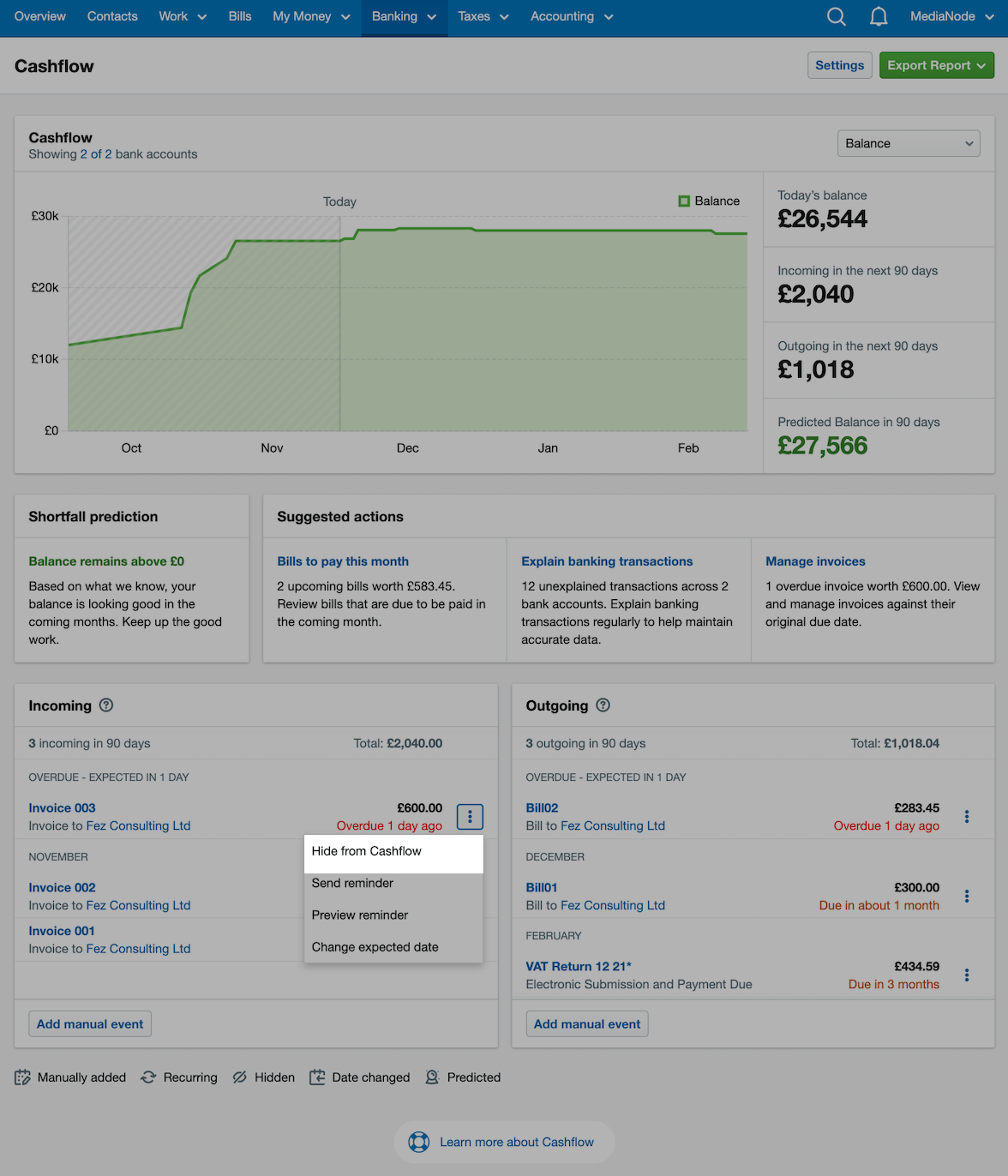The image size is (1008, 1176).
Task: Open Bill02 link
Action: 542,808
